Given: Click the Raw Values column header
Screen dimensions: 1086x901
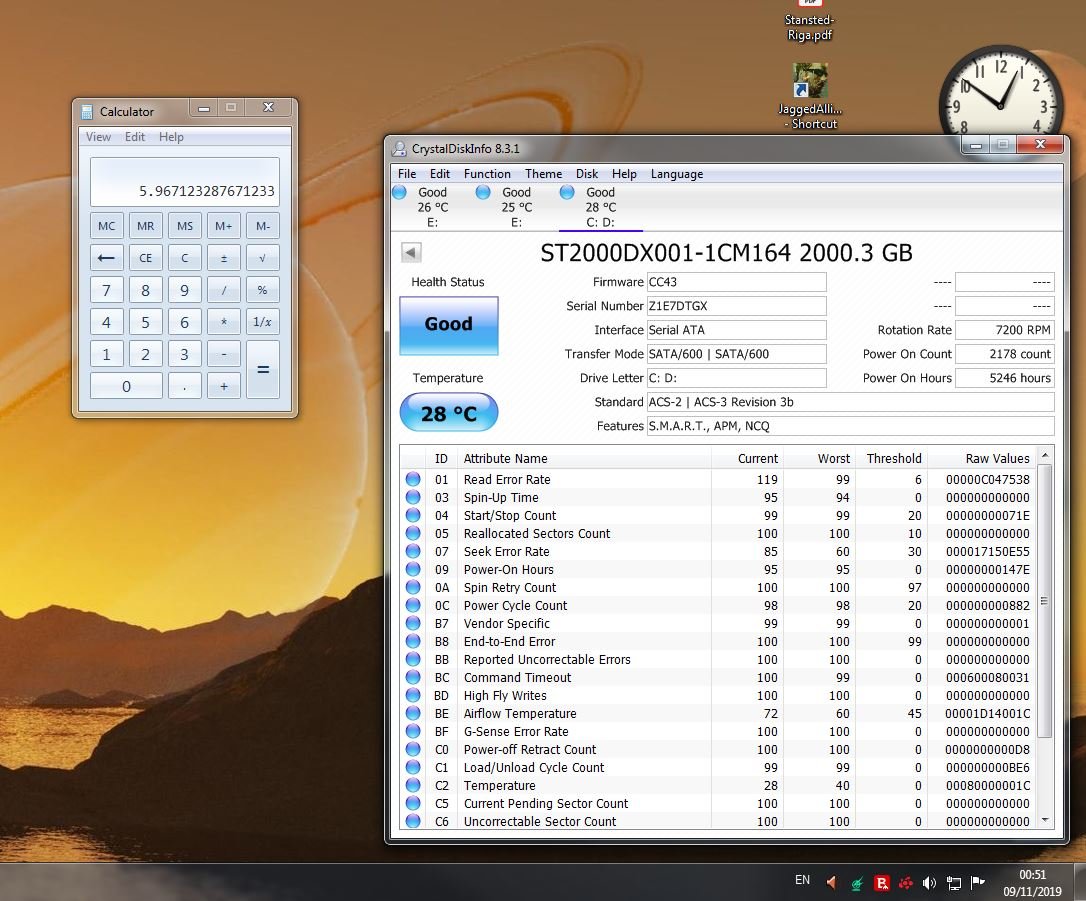Looking at the screenshot, I should (x=996, y=459).
